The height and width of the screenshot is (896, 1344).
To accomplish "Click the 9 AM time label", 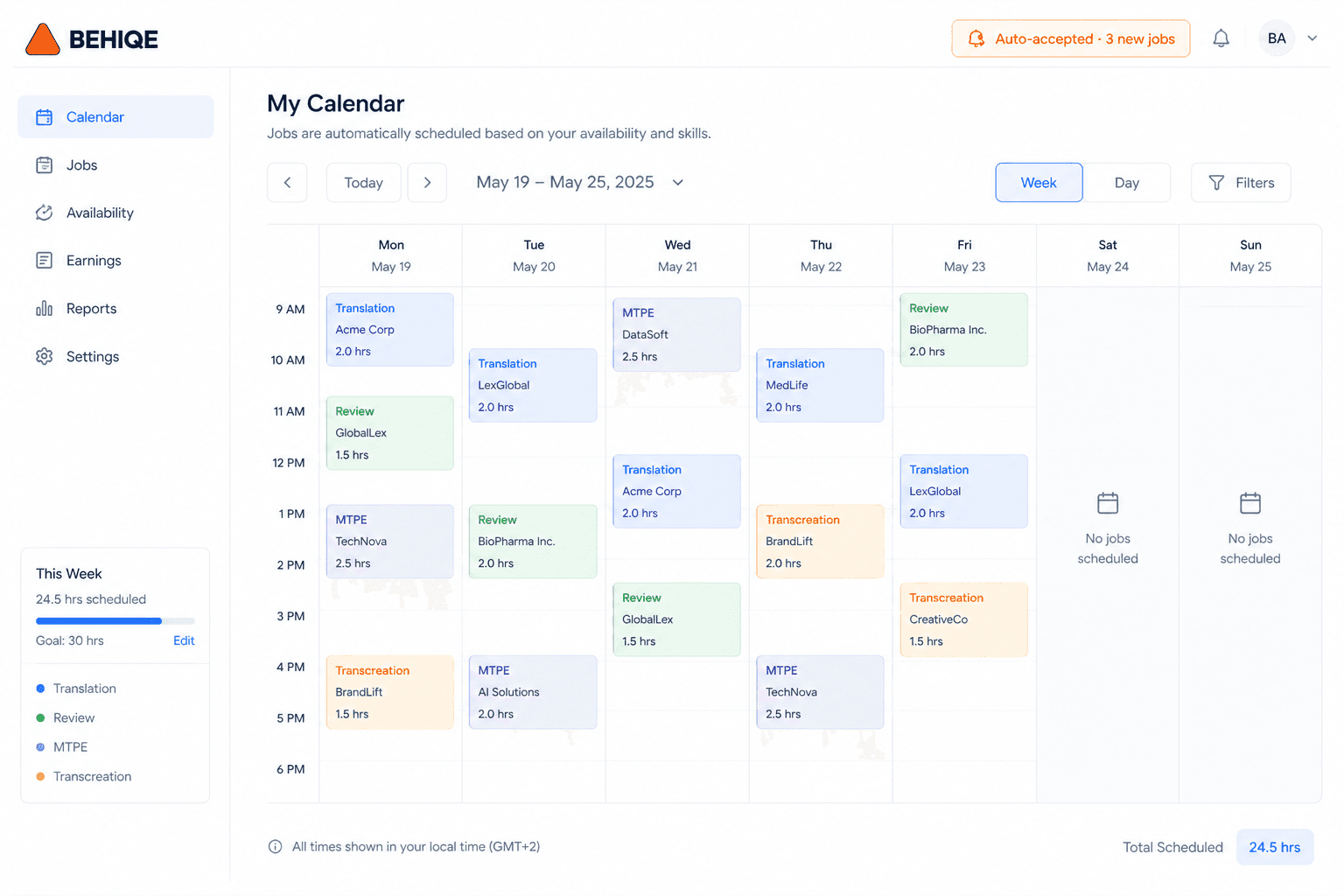I will tap(290, 309).
